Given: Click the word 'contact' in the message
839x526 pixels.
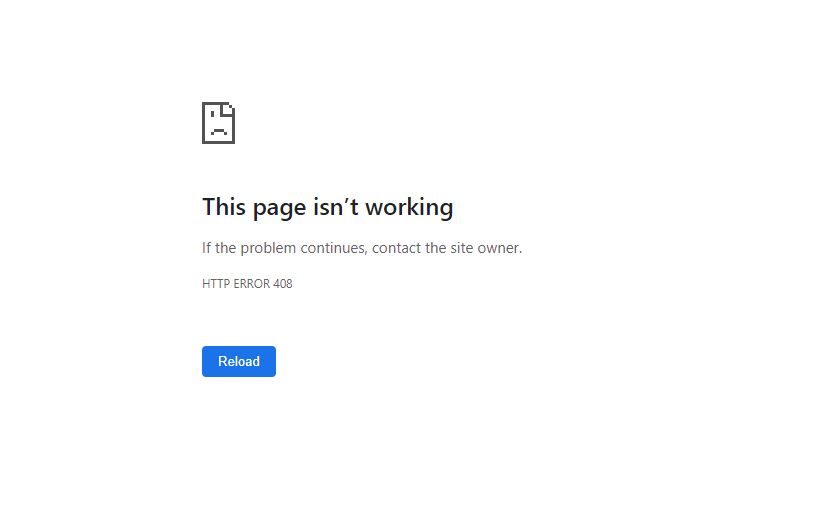Looking at the screenshot, I should coord(396,248).
